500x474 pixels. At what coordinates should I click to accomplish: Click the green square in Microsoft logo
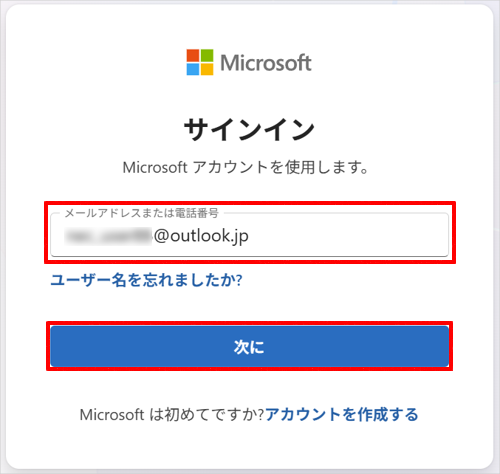(x=207, y=55)
